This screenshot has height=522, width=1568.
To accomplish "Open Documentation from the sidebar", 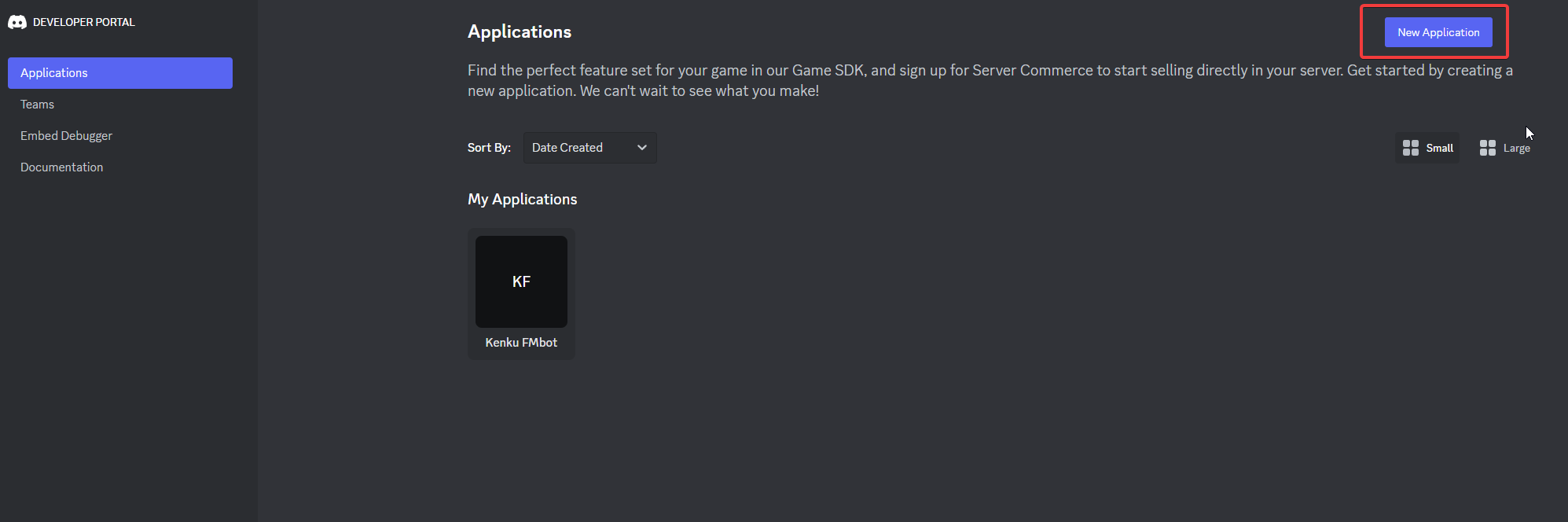I will (x=61, y=167).
